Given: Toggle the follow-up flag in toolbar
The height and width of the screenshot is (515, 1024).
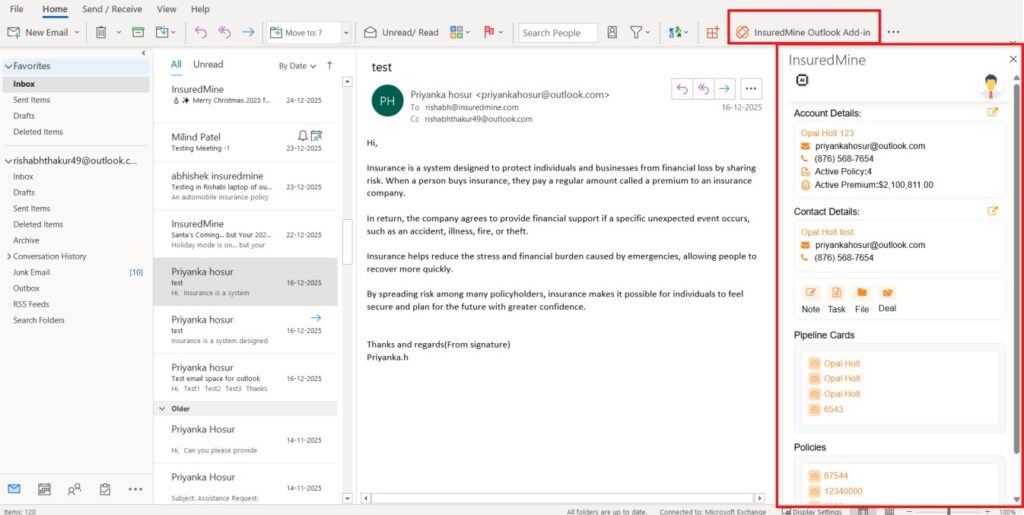Looking at the screenshot, I should (x=490, y=32).
